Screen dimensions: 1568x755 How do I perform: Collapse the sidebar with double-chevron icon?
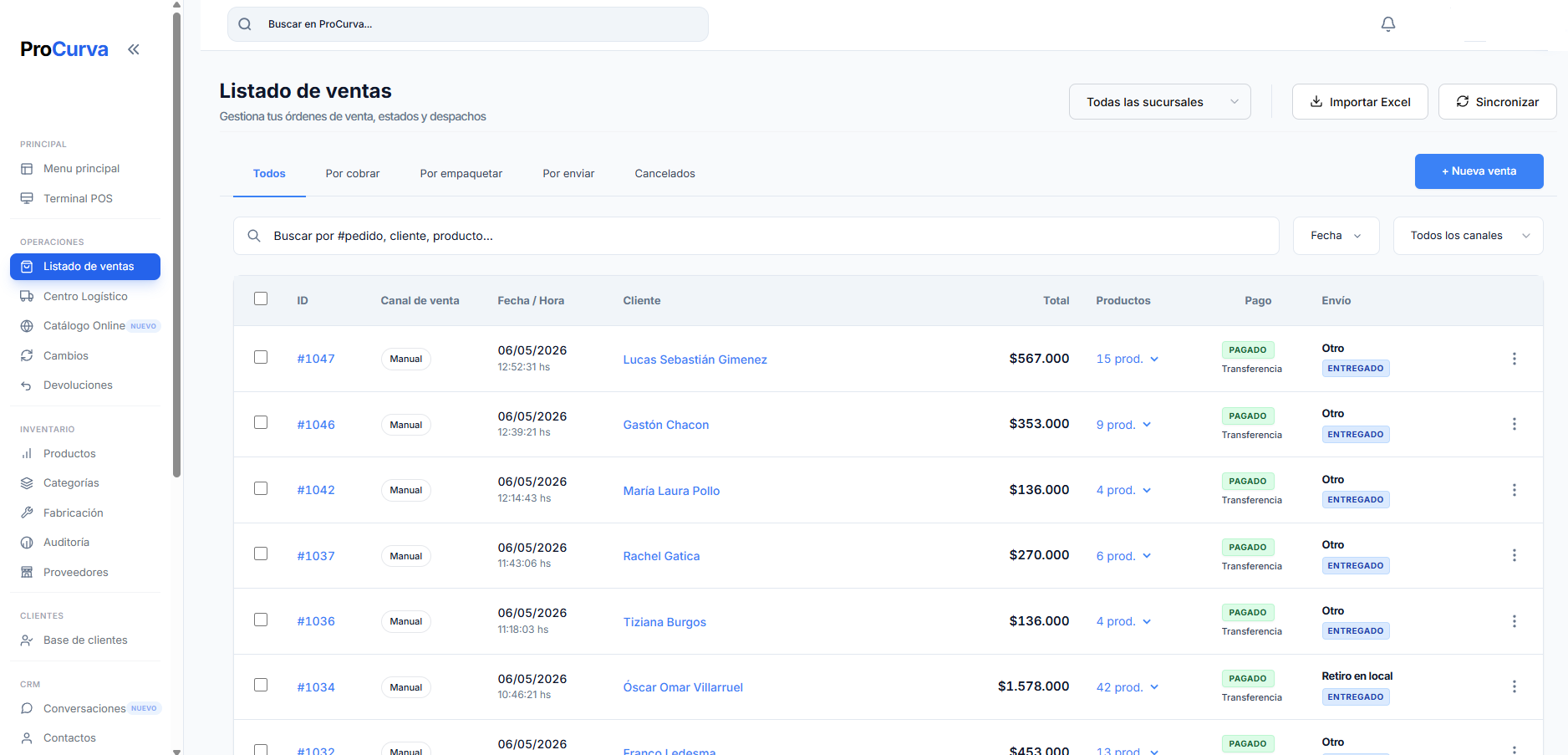click(134, 49)
